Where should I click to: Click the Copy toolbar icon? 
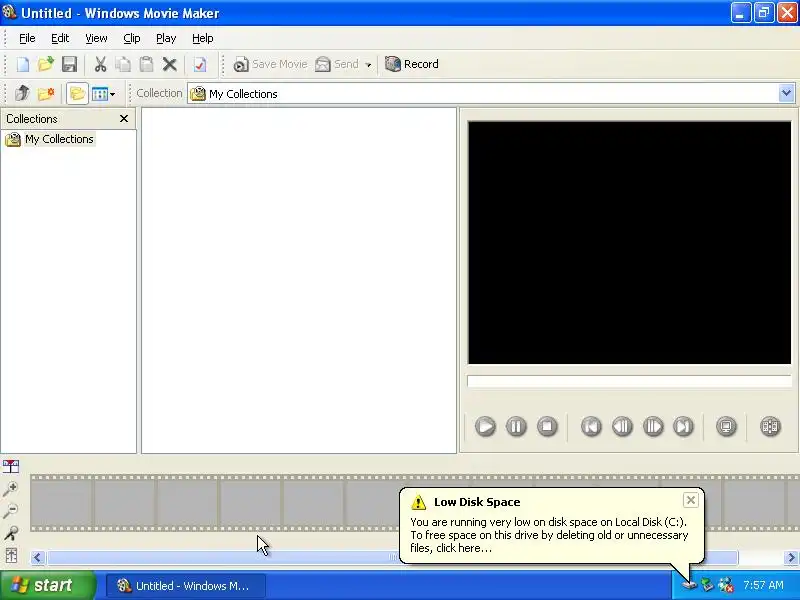tap(123, 64)
